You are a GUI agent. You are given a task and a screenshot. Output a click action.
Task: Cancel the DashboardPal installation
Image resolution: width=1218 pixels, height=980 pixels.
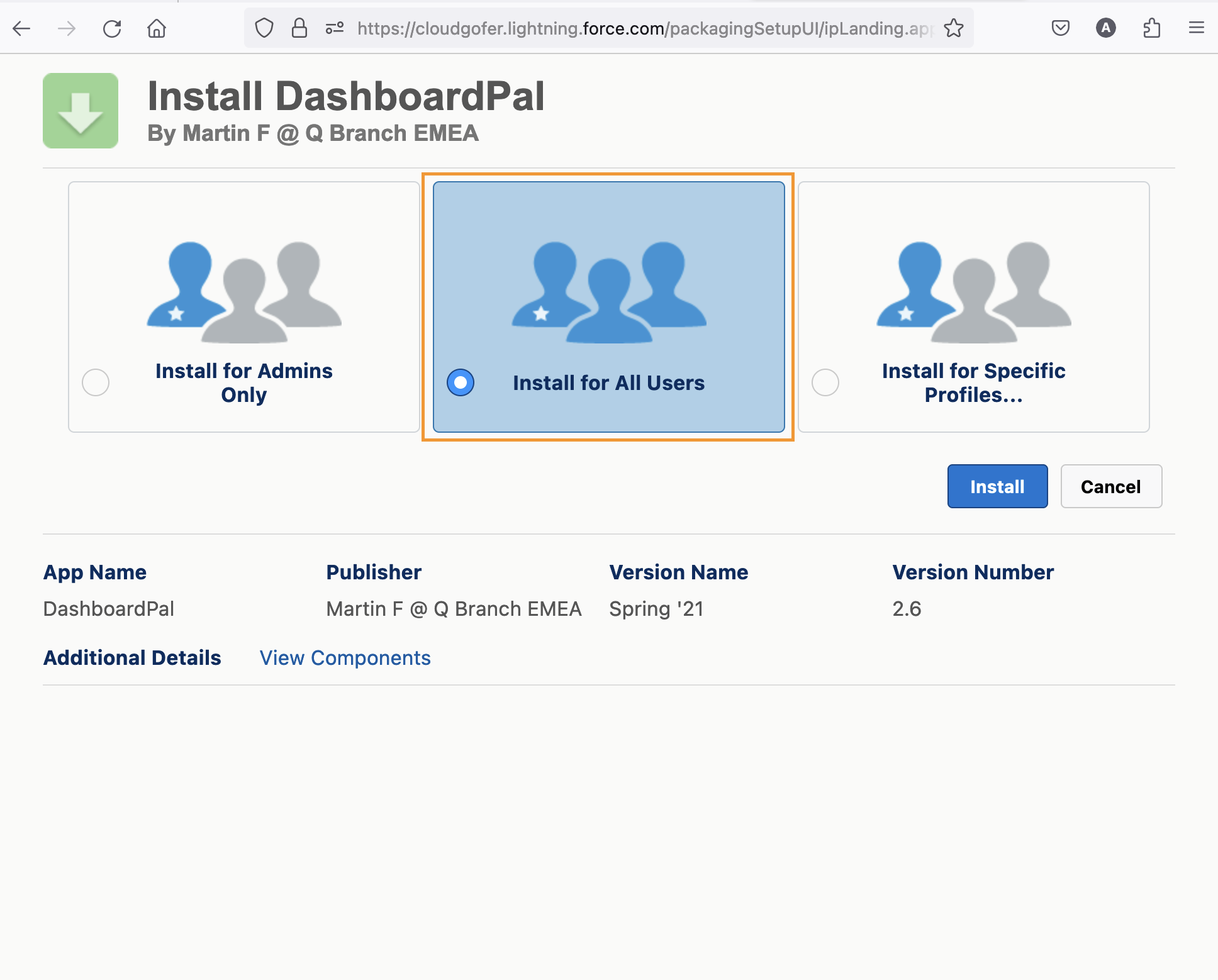(1110, 486)
